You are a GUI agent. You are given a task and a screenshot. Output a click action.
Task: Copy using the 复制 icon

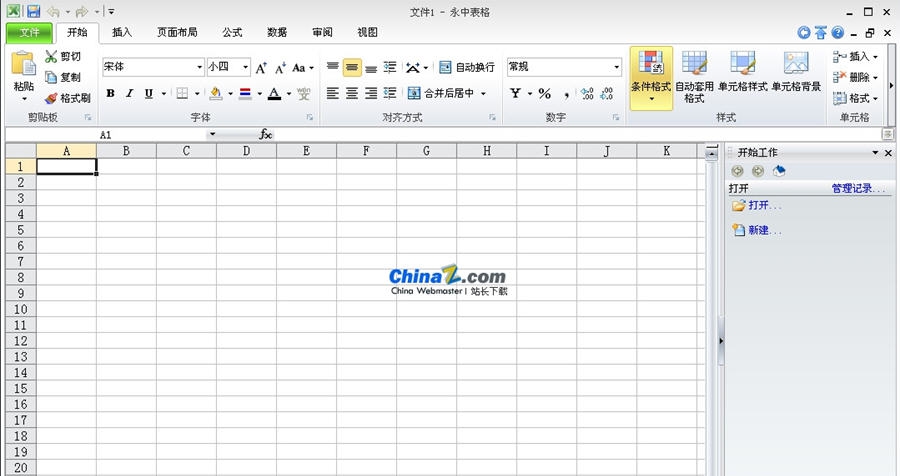[x=51, y=77]
